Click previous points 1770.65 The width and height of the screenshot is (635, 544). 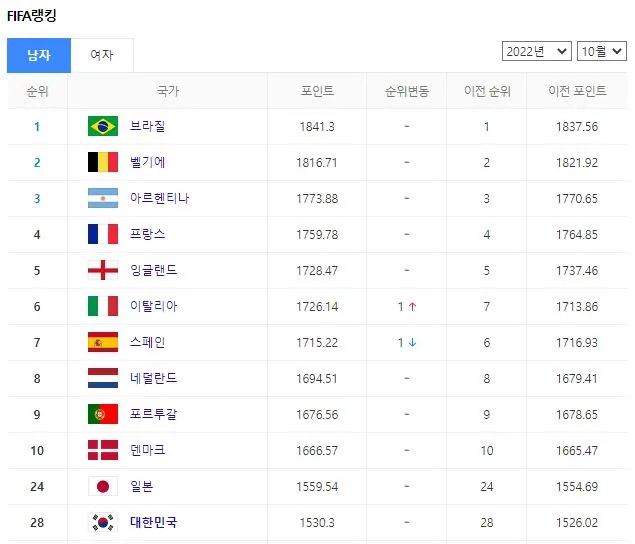(577, 198)
